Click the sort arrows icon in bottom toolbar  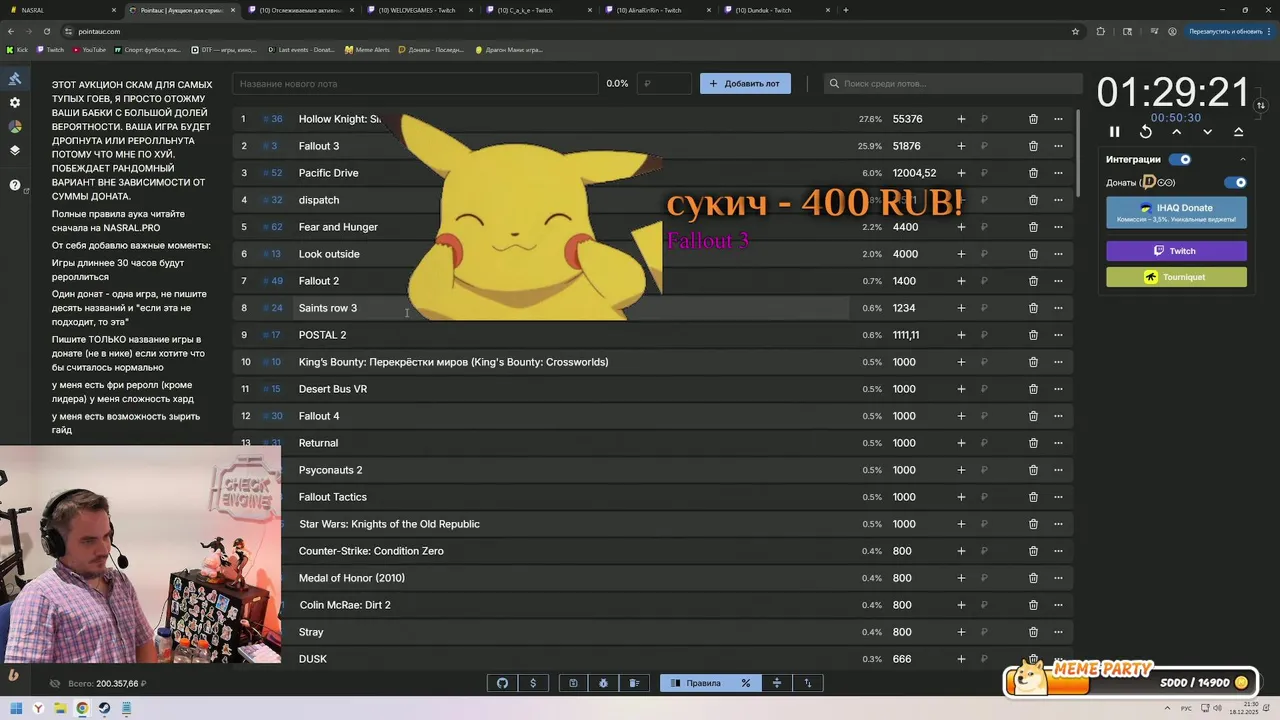pos(808,683)
